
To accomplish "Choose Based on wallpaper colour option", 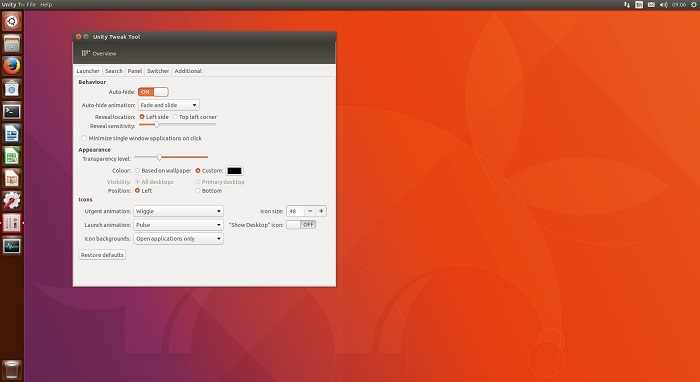I will [163, 170].
